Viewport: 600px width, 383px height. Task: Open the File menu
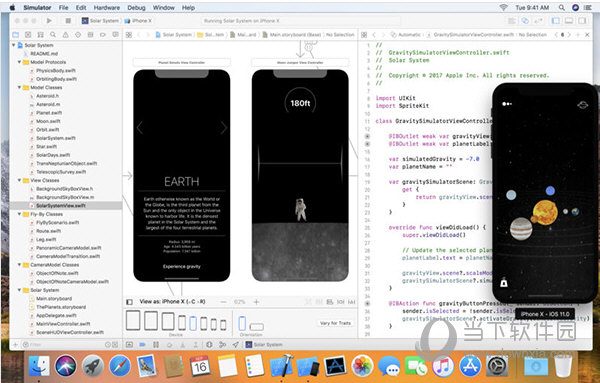click(64, 8)
